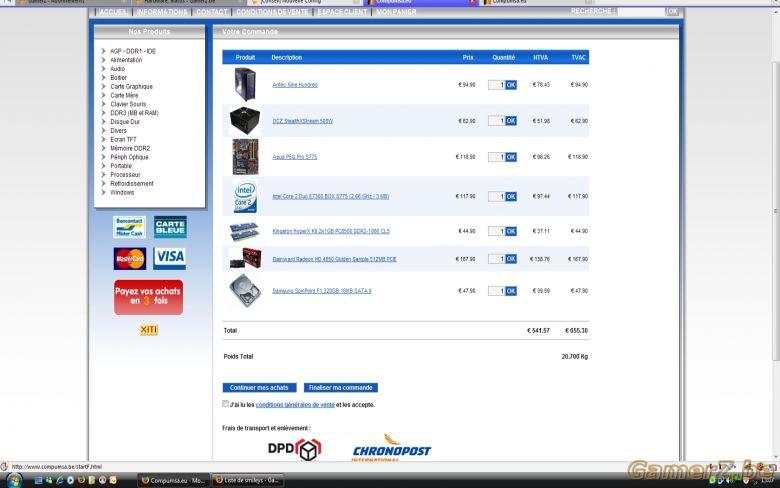Expand the Windows category arrow
780x488 pixels.
103,192
